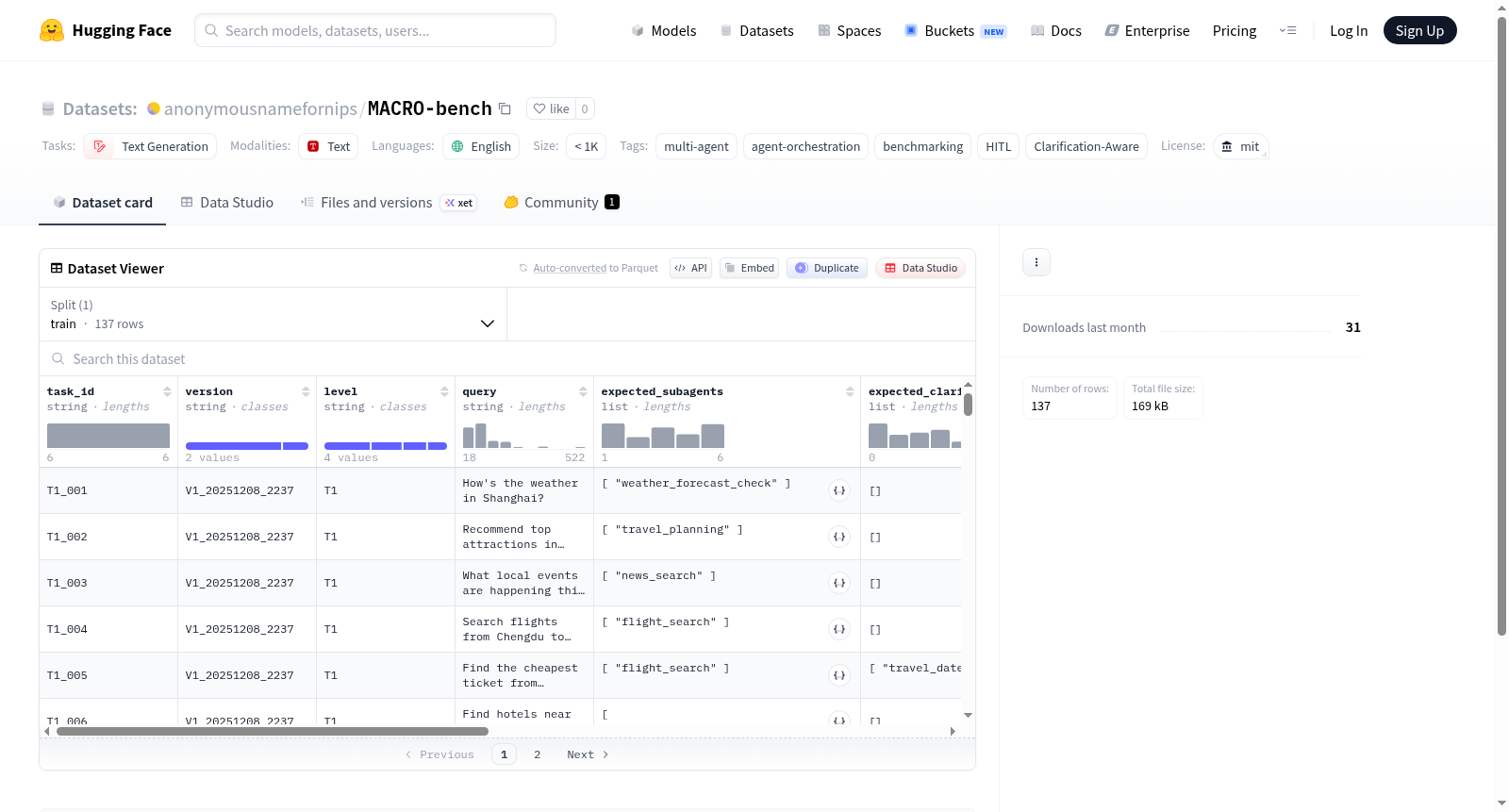Viewport: 1509px width, 812px height.
Task: Open the Files and versions tab
Action: coord(388,202)
